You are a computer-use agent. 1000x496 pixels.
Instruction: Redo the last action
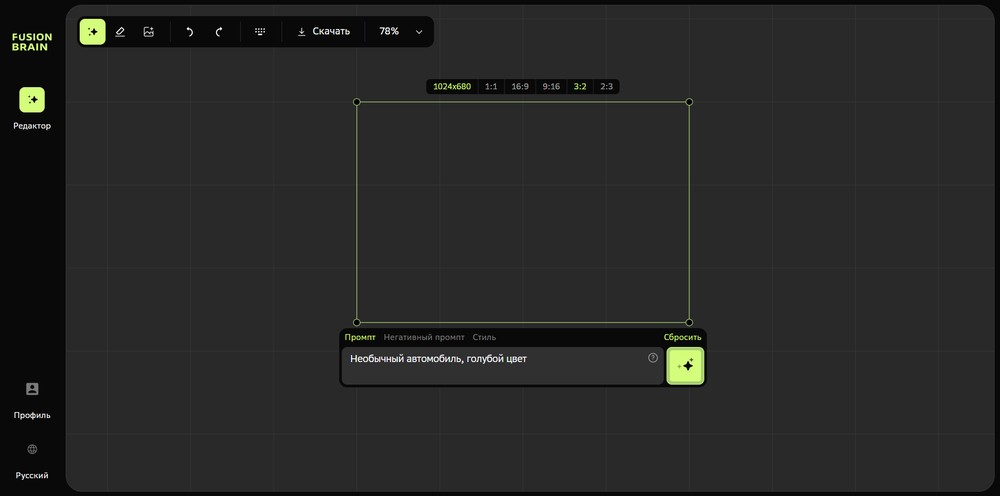click(x=219, y=32)
